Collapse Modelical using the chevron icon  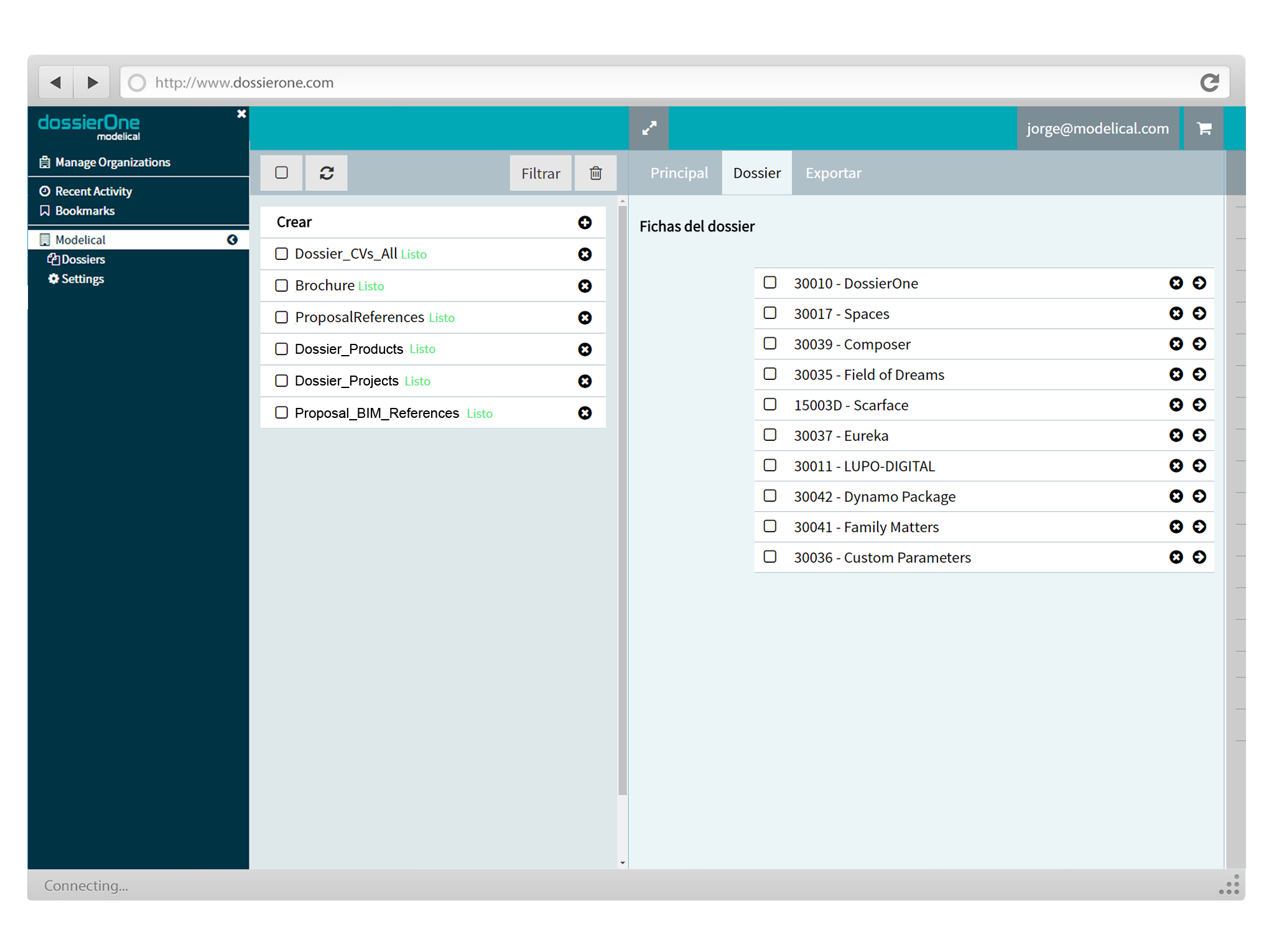coord(232,240)
